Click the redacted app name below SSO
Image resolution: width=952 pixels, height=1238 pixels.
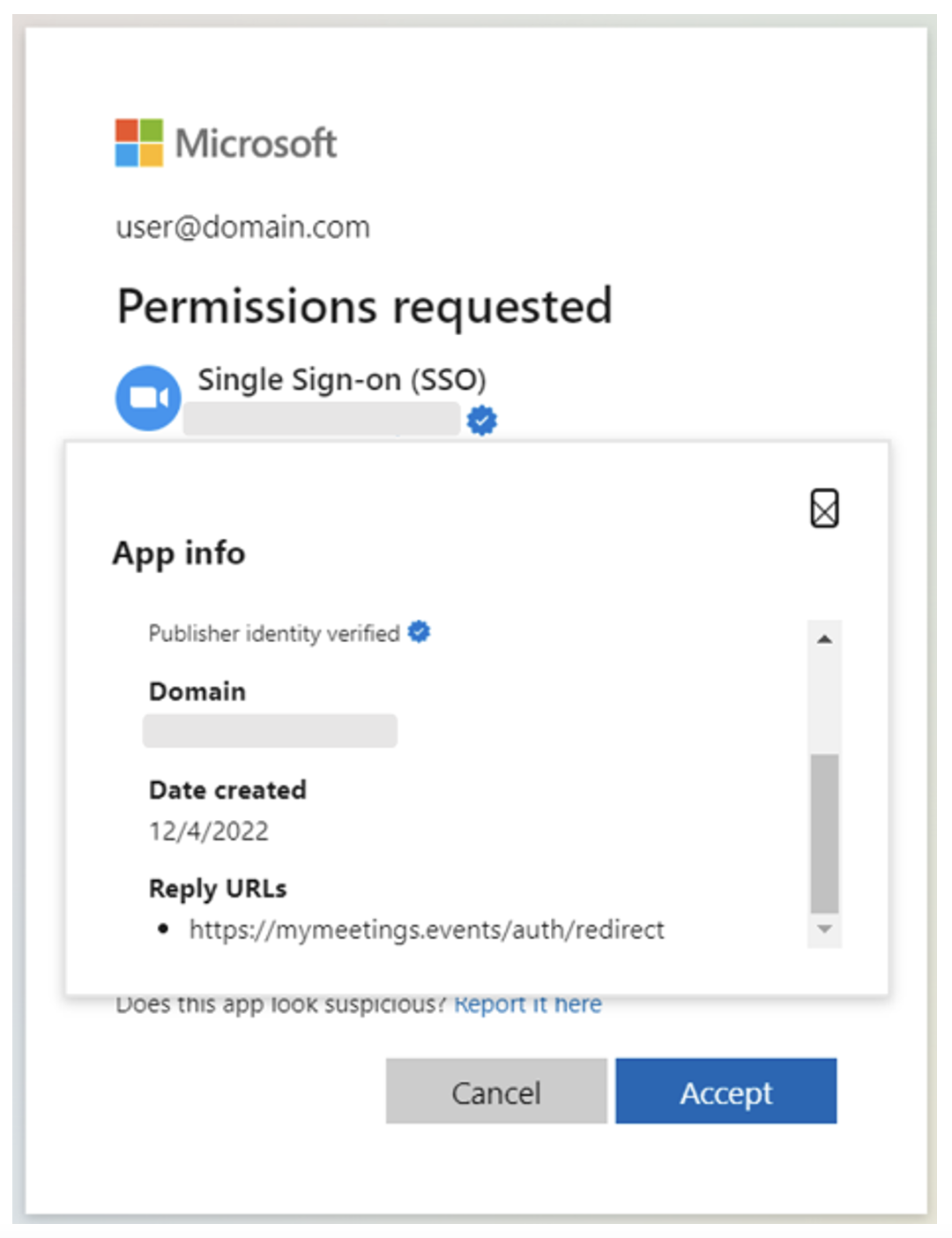click(323, 421)
